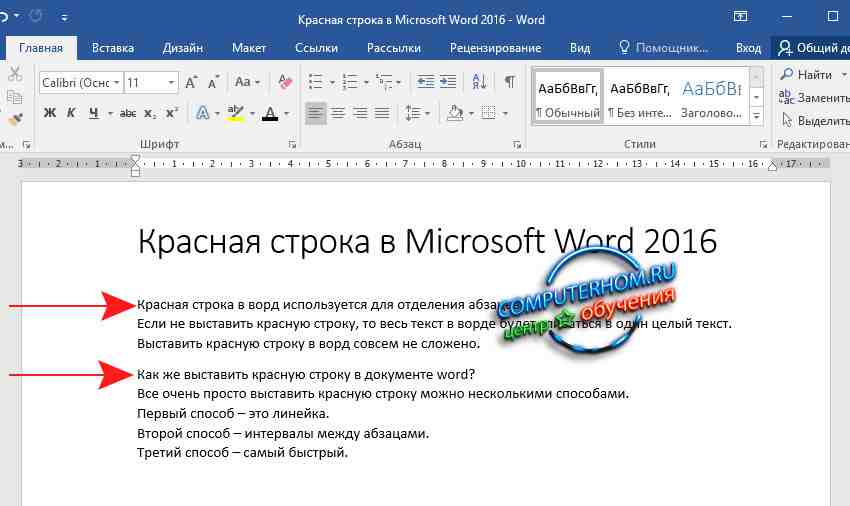Increase font size with the larger A icon

coord(191,82)
